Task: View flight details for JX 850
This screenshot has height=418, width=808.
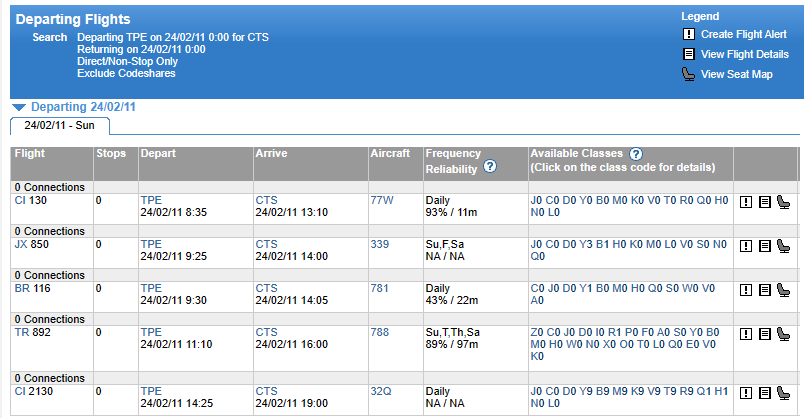Action: pos(765,246)
